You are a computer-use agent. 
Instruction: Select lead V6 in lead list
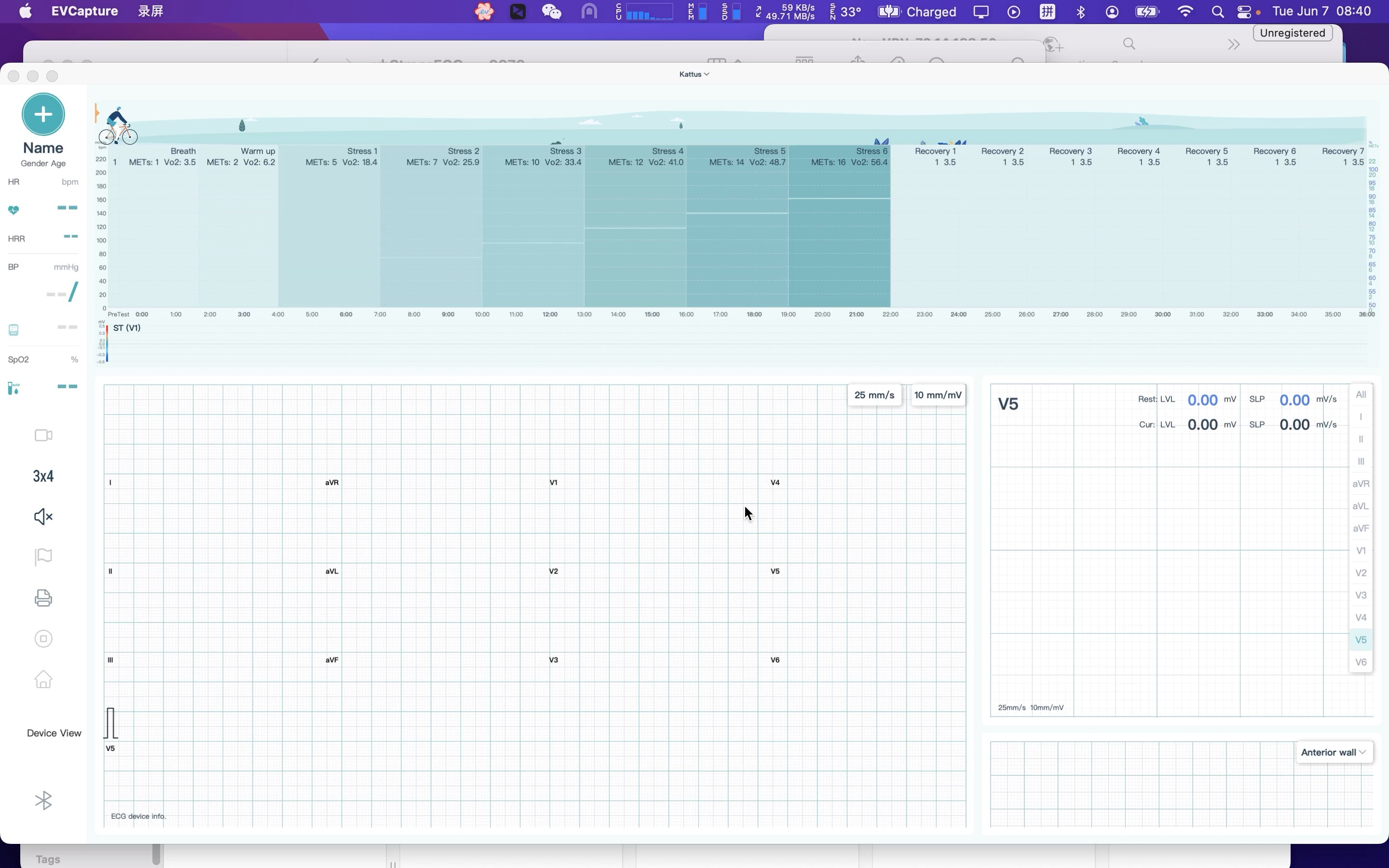1361,662
